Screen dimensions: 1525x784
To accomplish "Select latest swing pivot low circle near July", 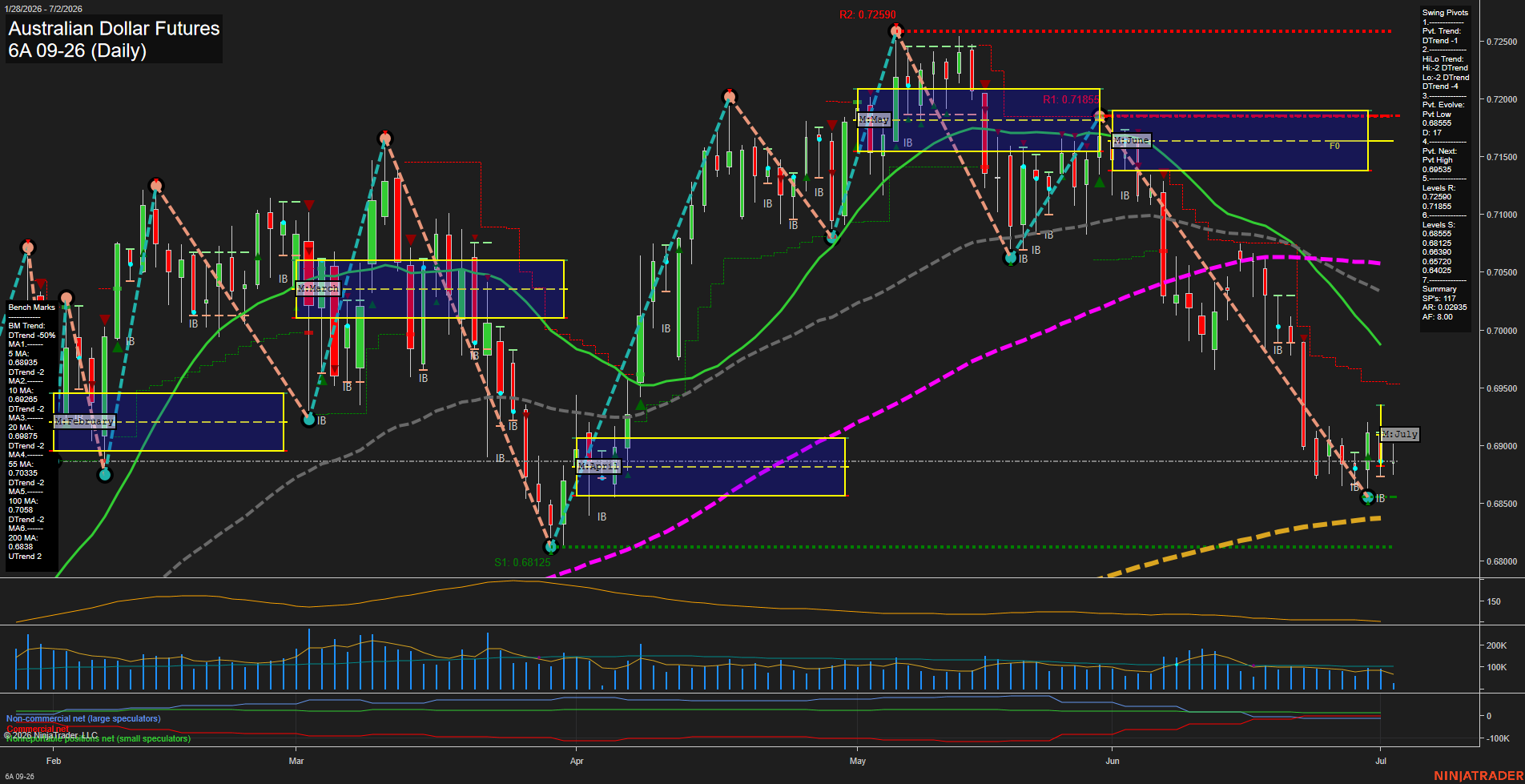I will pyautogui.click(x=1368, y=497).
